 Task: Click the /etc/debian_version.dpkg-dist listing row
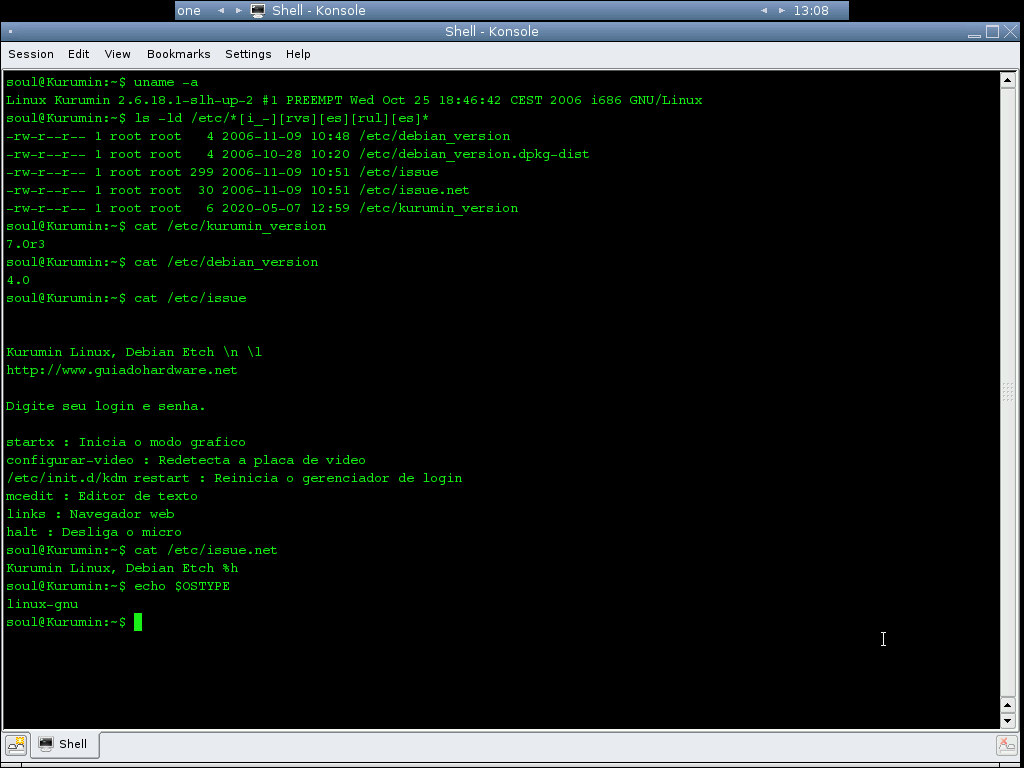298,154
